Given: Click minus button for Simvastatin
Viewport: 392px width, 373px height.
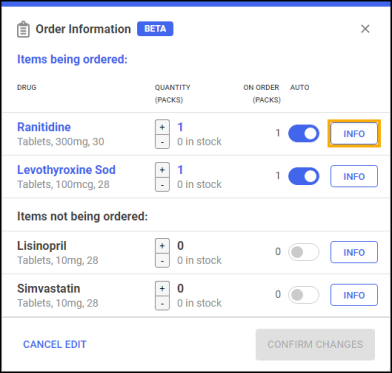Looking at the screenshot, I should [162, 303].
